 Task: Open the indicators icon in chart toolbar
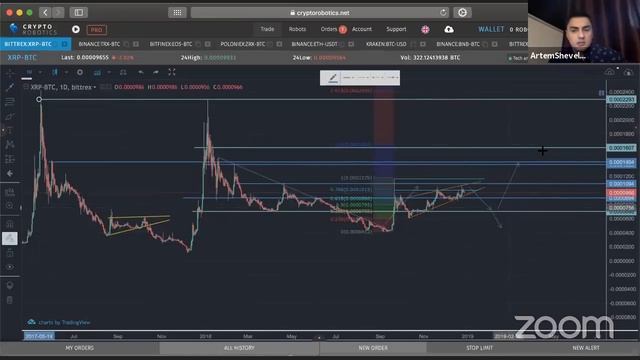97,72
